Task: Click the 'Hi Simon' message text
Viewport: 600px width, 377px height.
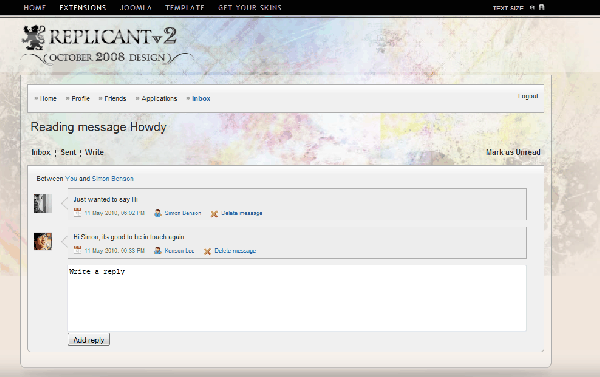Action: pos(129,237)
